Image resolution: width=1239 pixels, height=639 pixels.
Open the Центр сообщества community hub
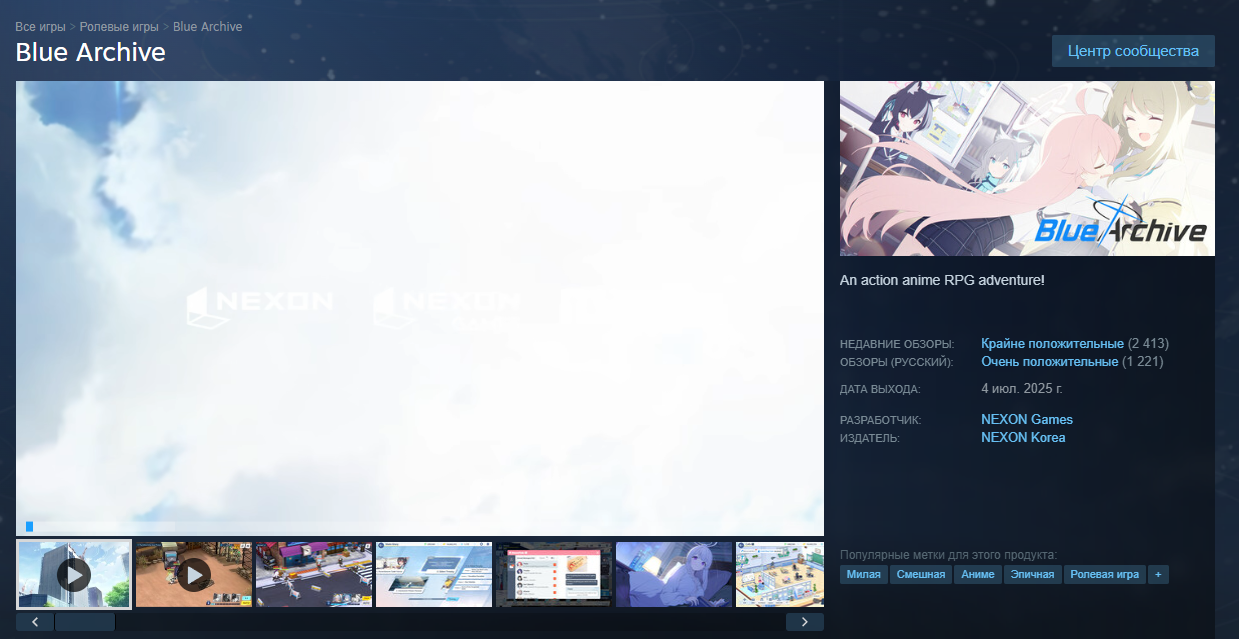click(x=1133, y=51)
